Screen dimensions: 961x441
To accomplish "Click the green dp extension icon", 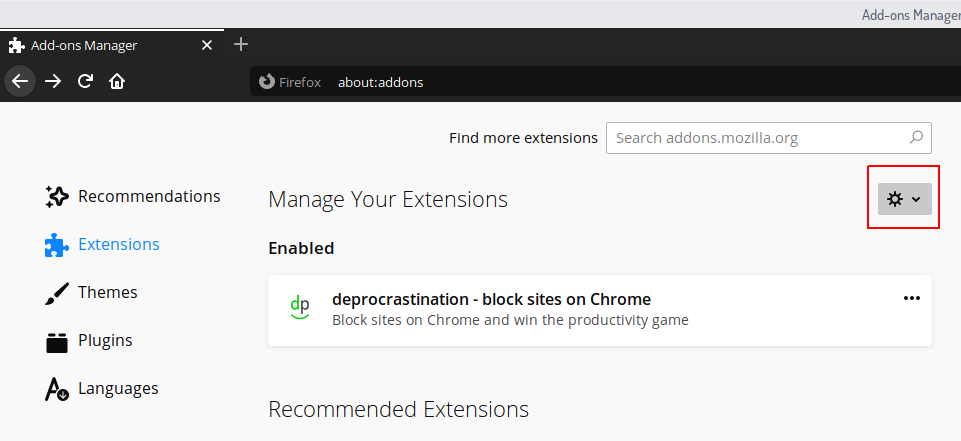I will (299, 308).
